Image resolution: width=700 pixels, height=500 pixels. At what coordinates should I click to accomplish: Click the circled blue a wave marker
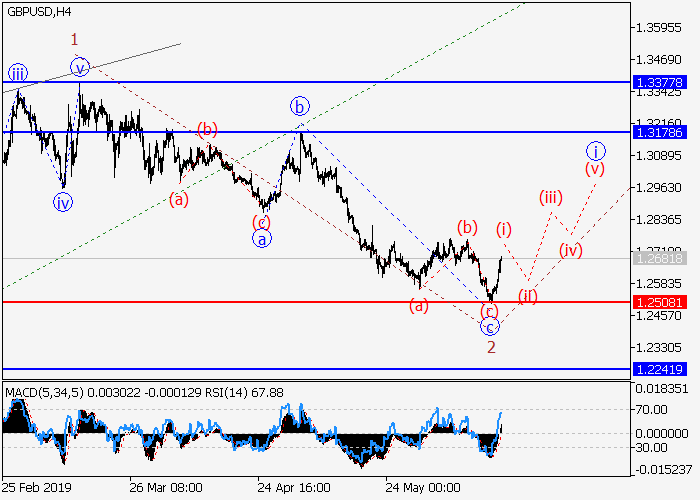(259, 239)
